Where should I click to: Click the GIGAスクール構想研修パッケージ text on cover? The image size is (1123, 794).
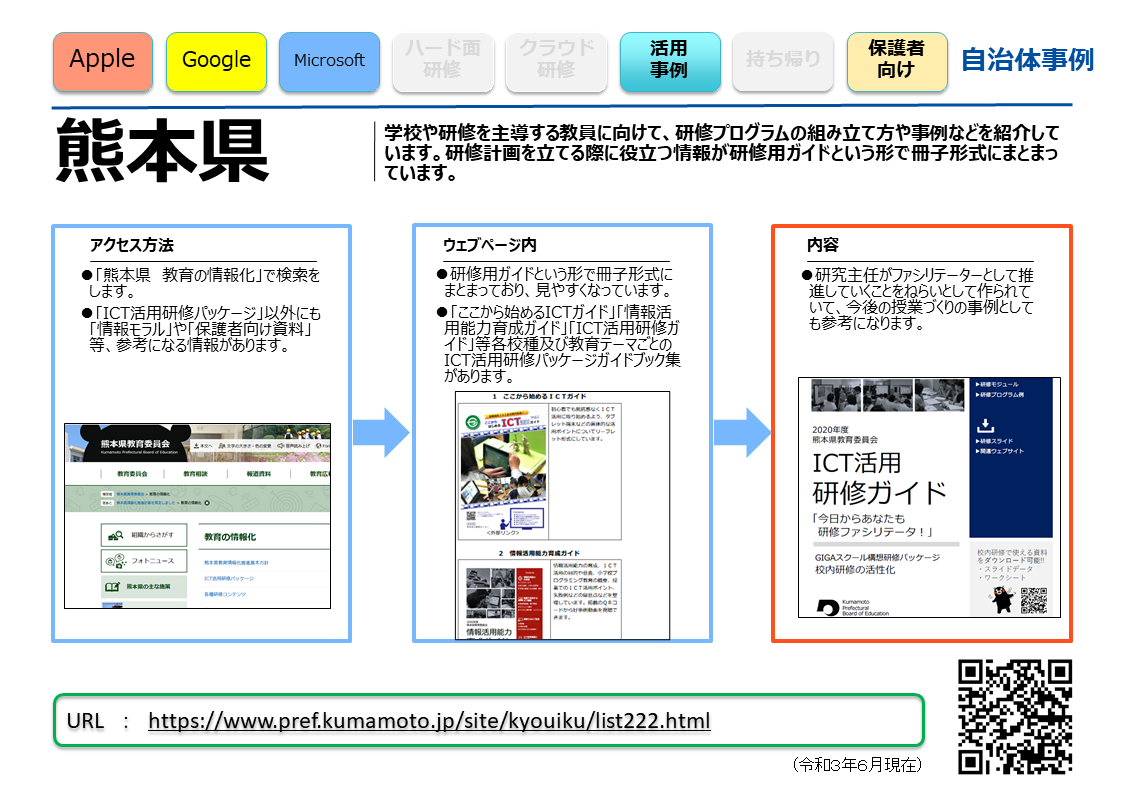pos(877,557)
